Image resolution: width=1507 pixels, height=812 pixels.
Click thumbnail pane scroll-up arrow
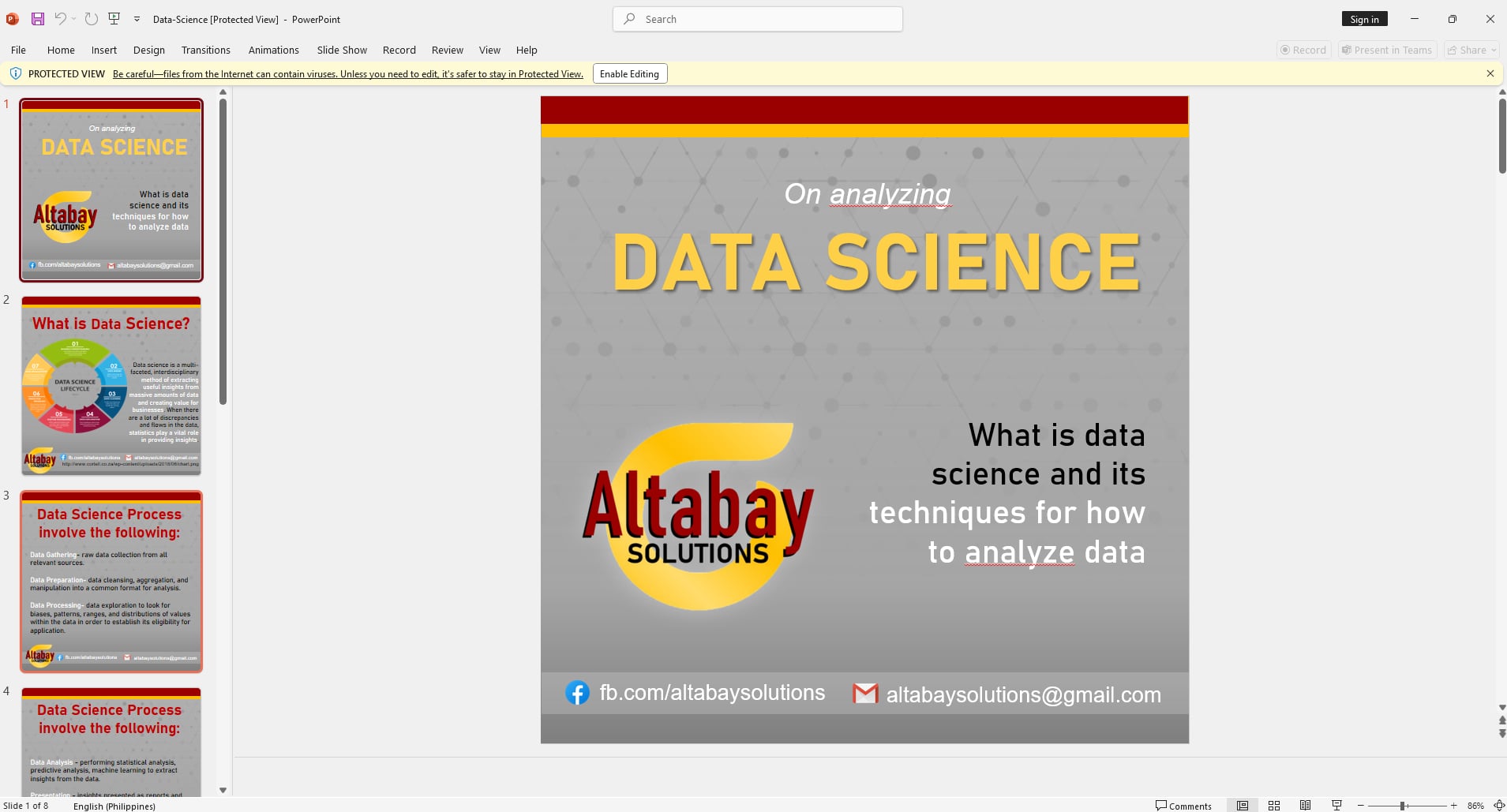point(223,92)
